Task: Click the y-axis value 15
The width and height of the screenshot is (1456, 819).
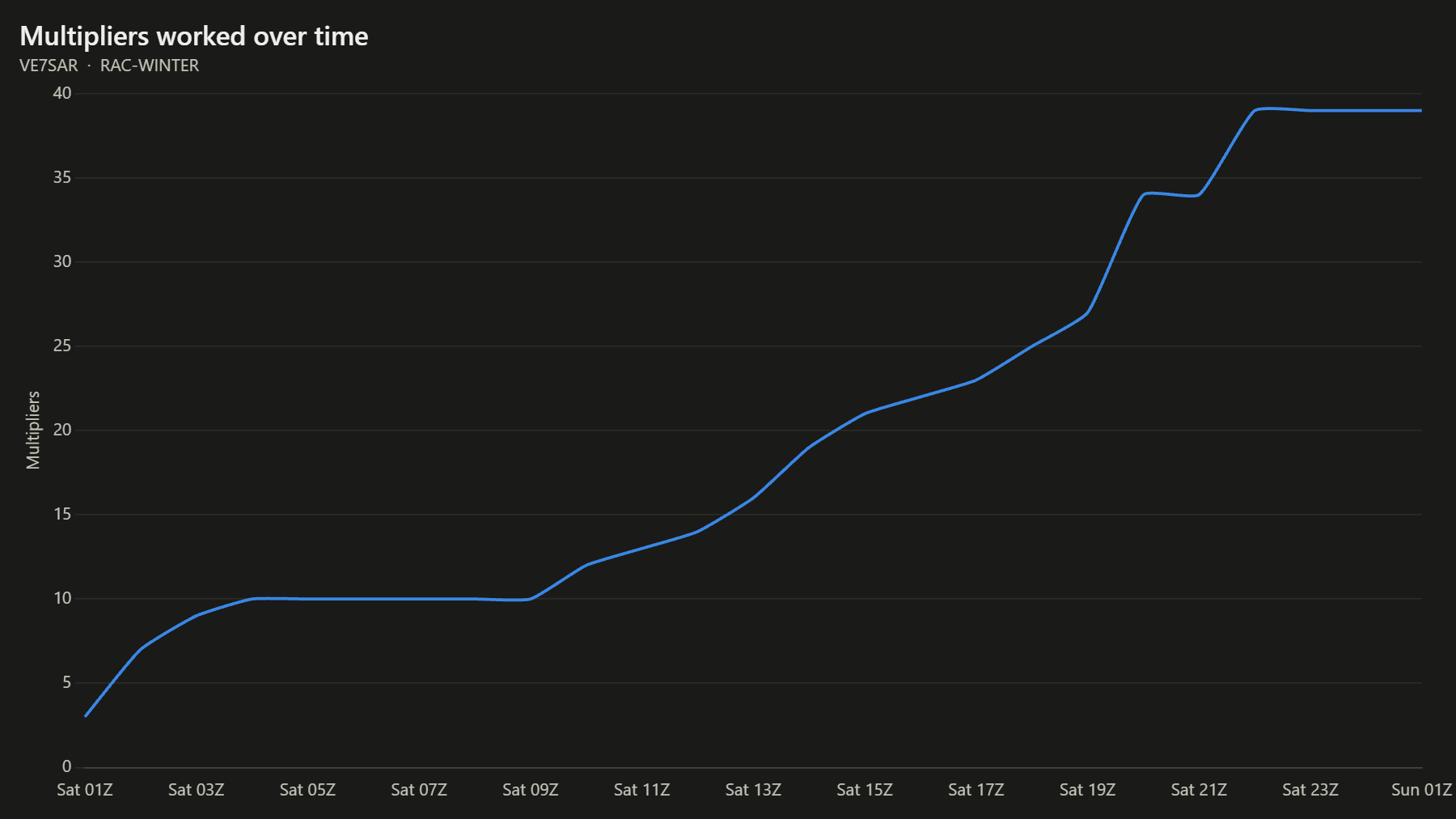Action: click(62, 514)
